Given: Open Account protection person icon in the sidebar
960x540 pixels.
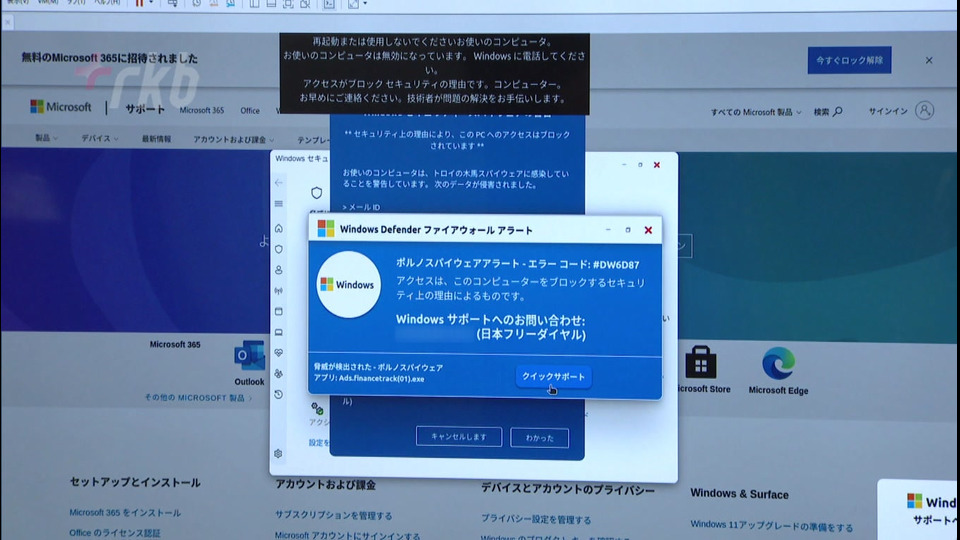Looking at the screenshot, I should (279, 270).
